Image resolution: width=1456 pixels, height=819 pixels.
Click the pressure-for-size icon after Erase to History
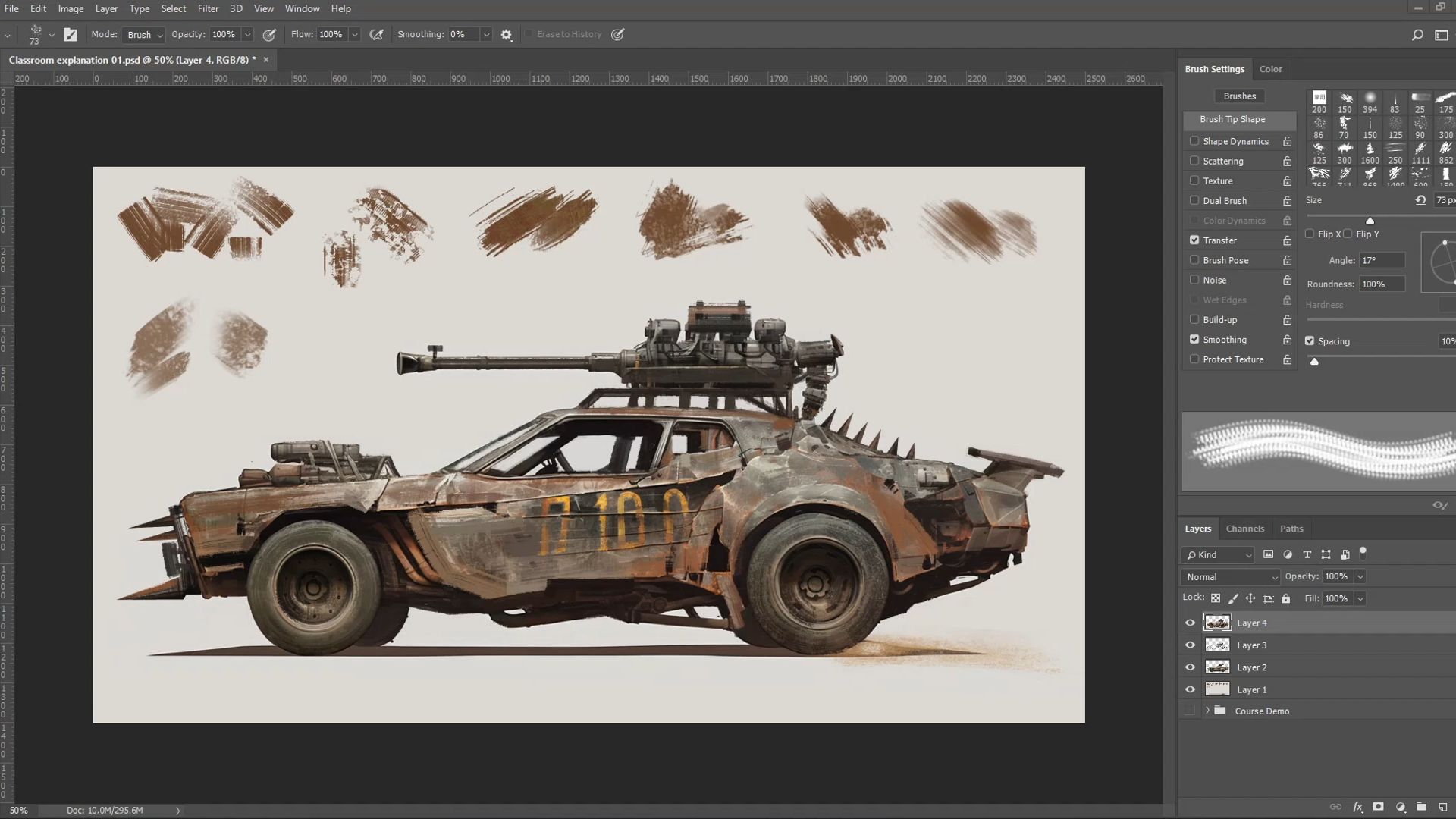[618, 34]
